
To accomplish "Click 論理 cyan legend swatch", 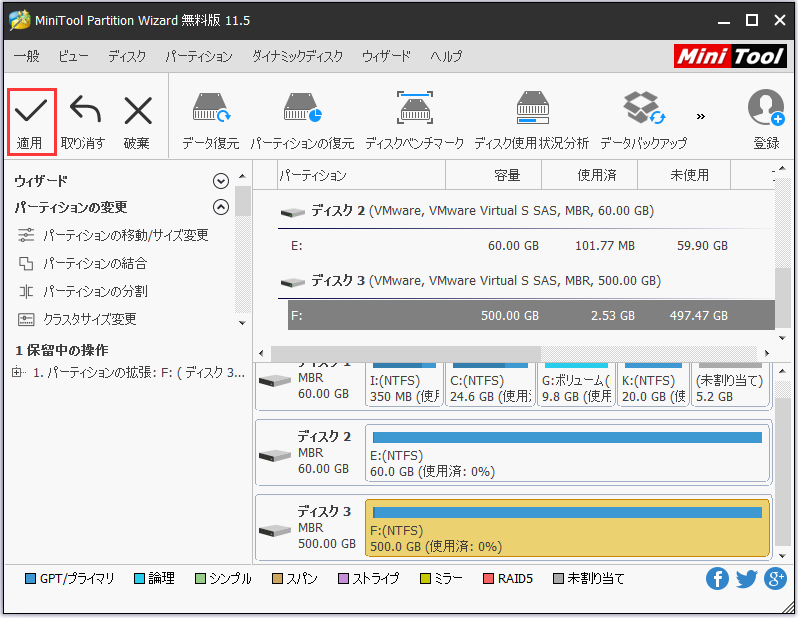I will 139,579.
